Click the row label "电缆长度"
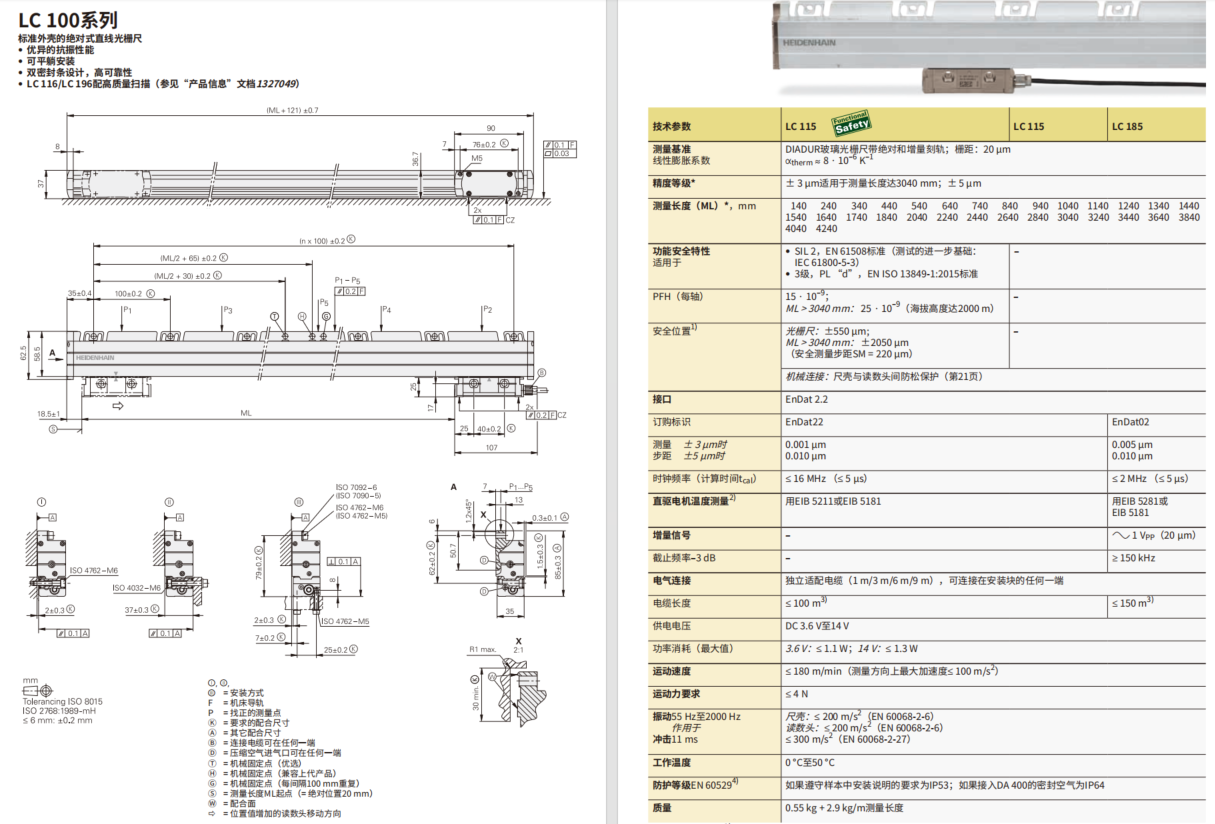Viewport: 1215px width, 824px height. (671, 603)
